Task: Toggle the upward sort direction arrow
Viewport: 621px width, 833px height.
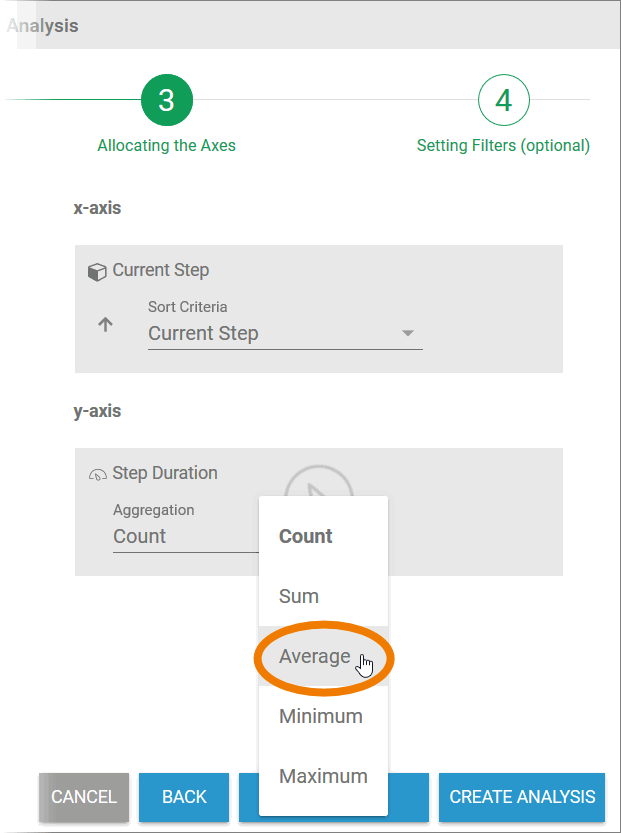Action: [105, 325]
